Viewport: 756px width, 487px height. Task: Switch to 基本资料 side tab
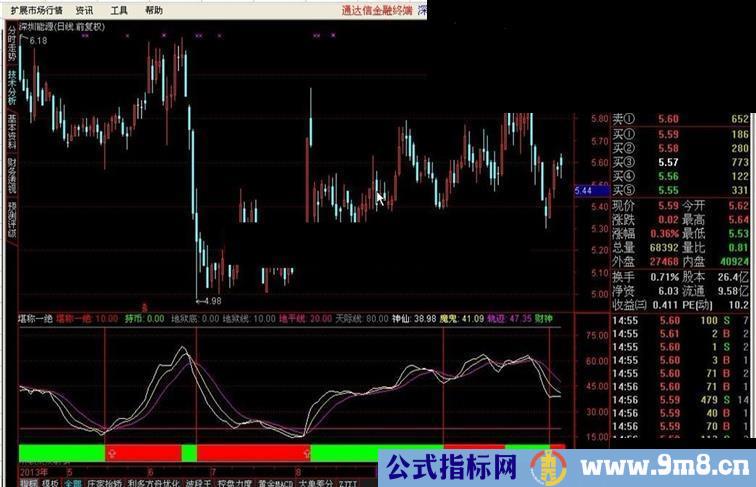click(12, 132)
